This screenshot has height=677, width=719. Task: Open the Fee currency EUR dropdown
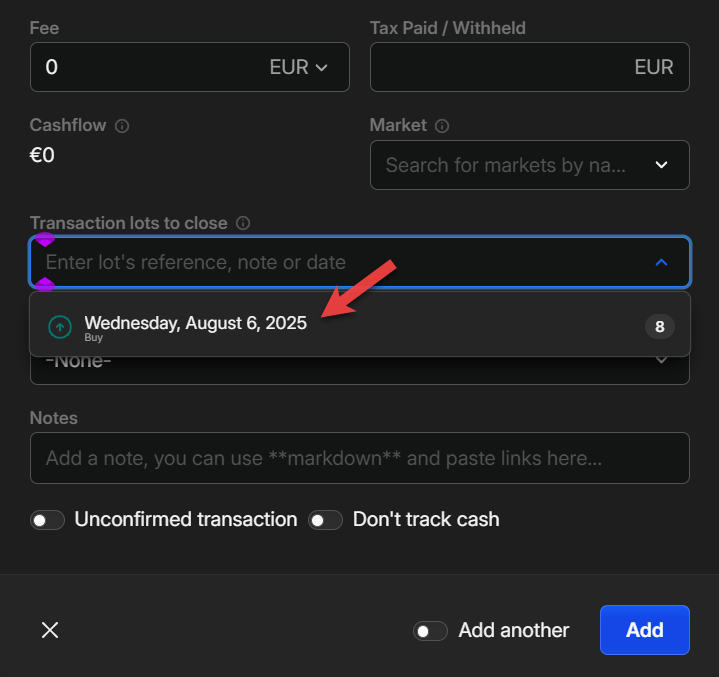point(299,68)
